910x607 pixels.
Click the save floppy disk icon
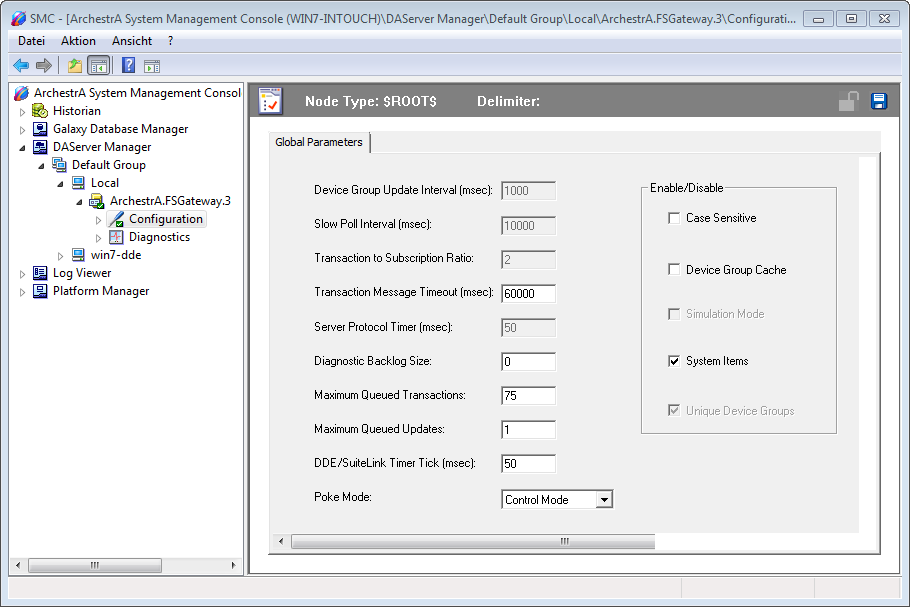(x=879, y=101)
